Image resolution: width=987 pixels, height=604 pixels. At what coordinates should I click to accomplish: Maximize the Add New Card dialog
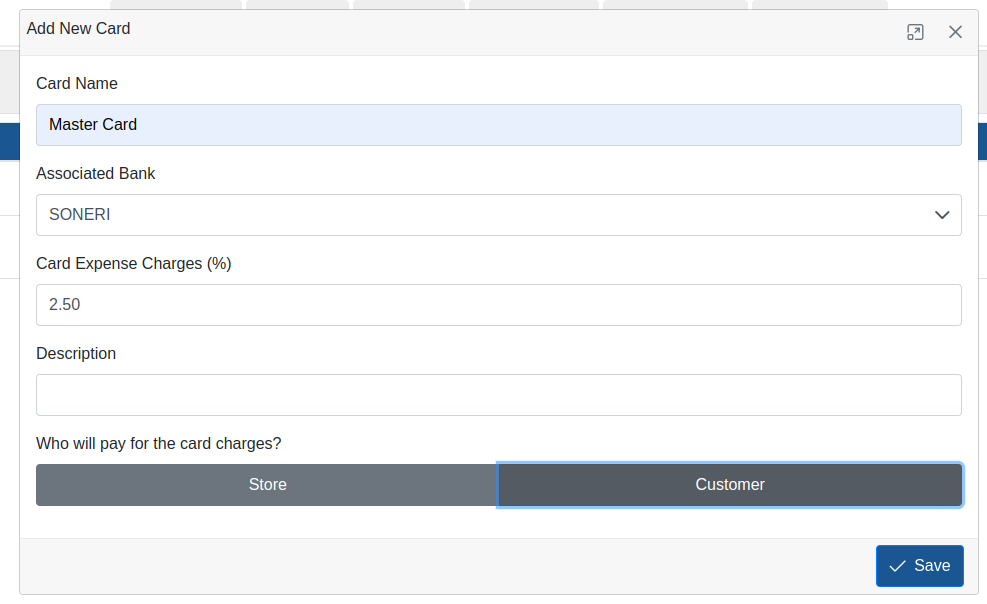click(x=915, y=32)
